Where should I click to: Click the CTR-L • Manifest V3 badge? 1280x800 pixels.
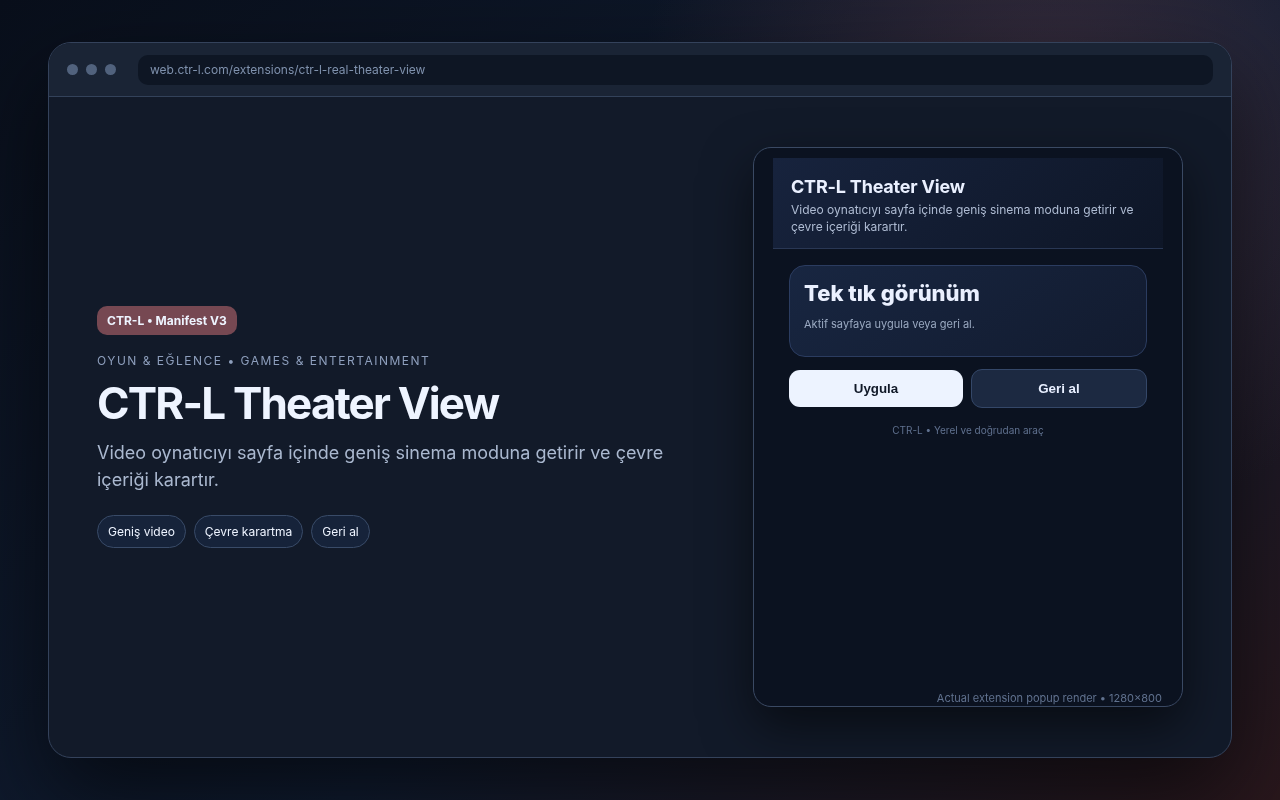[x=167, y=321]
